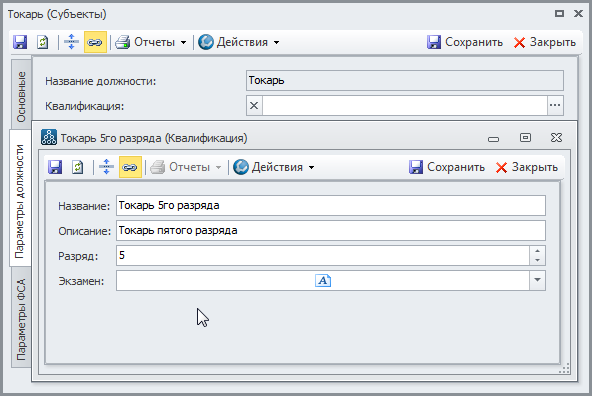This screenshot has height=396, width=592.
Task: Click the split-arrows icon in the Квалификация window toolbar
Action: pyautogui.click(x=106, y=167)
